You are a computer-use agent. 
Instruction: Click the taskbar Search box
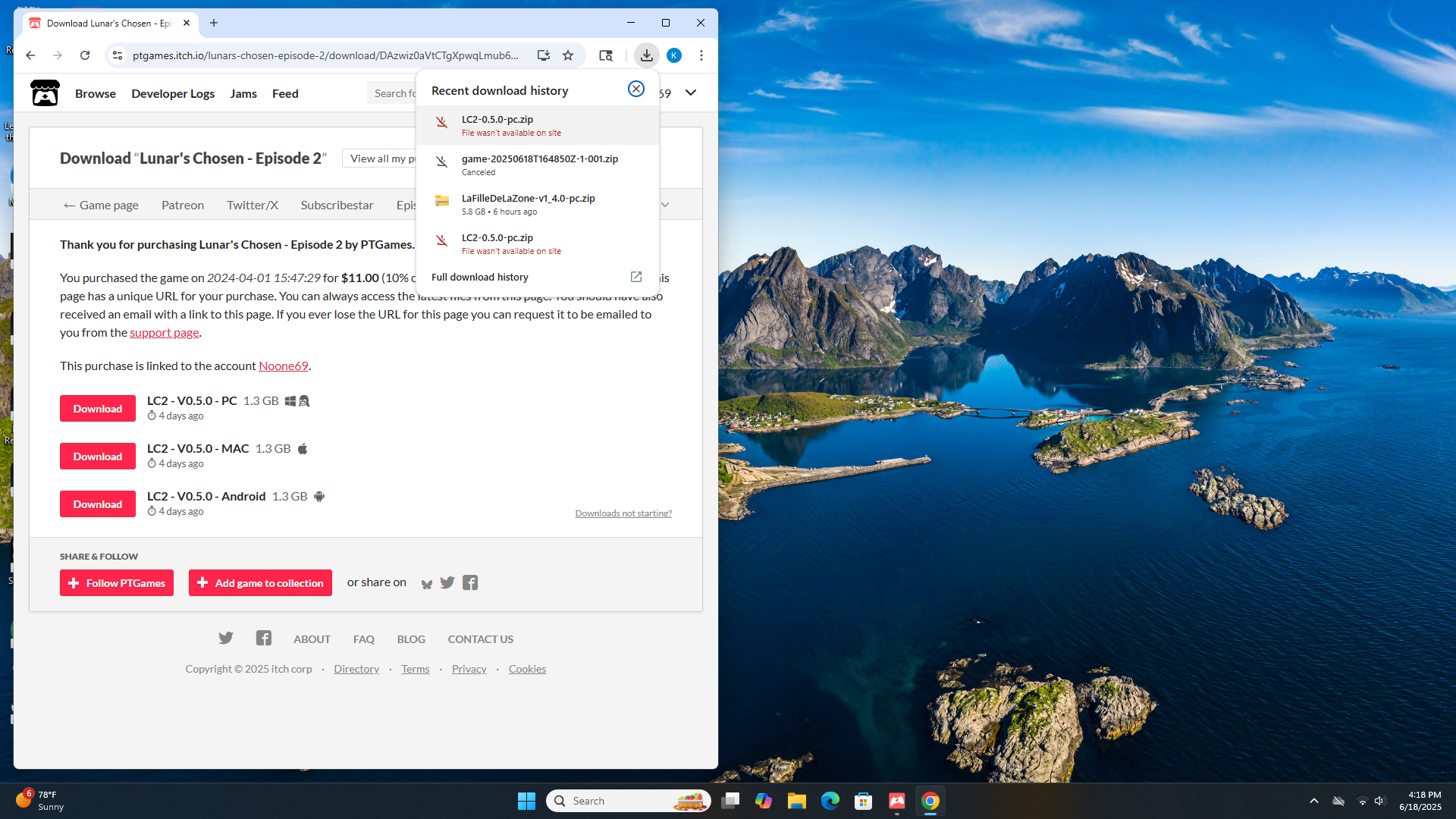pos(628,801)
